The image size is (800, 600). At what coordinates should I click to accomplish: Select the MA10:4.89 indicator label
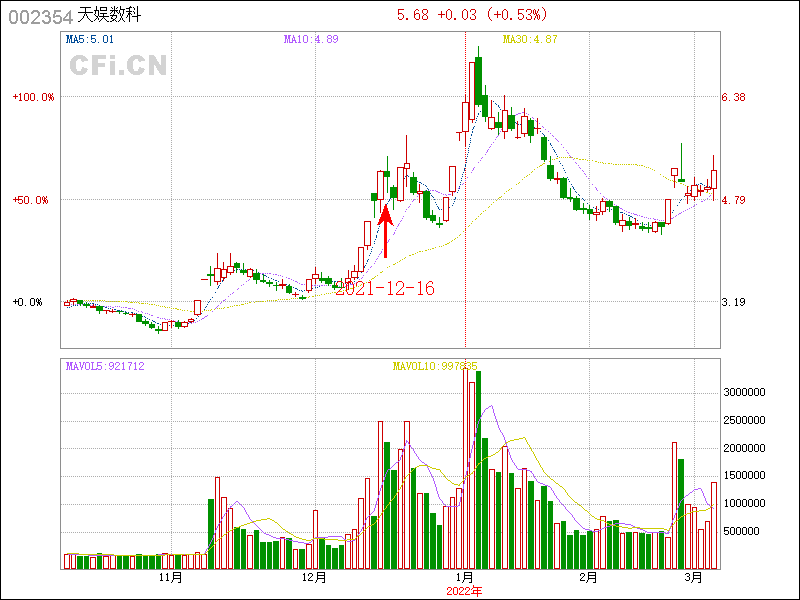[311, 40]
